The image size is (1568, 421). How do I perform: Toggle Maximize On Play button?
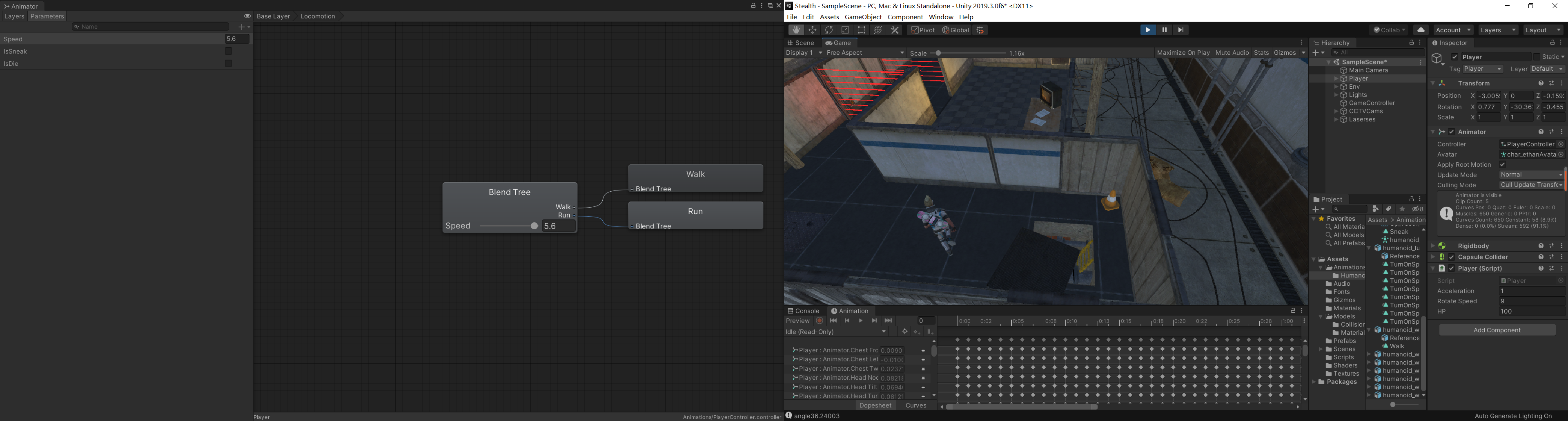click(x=1183, y=53)
